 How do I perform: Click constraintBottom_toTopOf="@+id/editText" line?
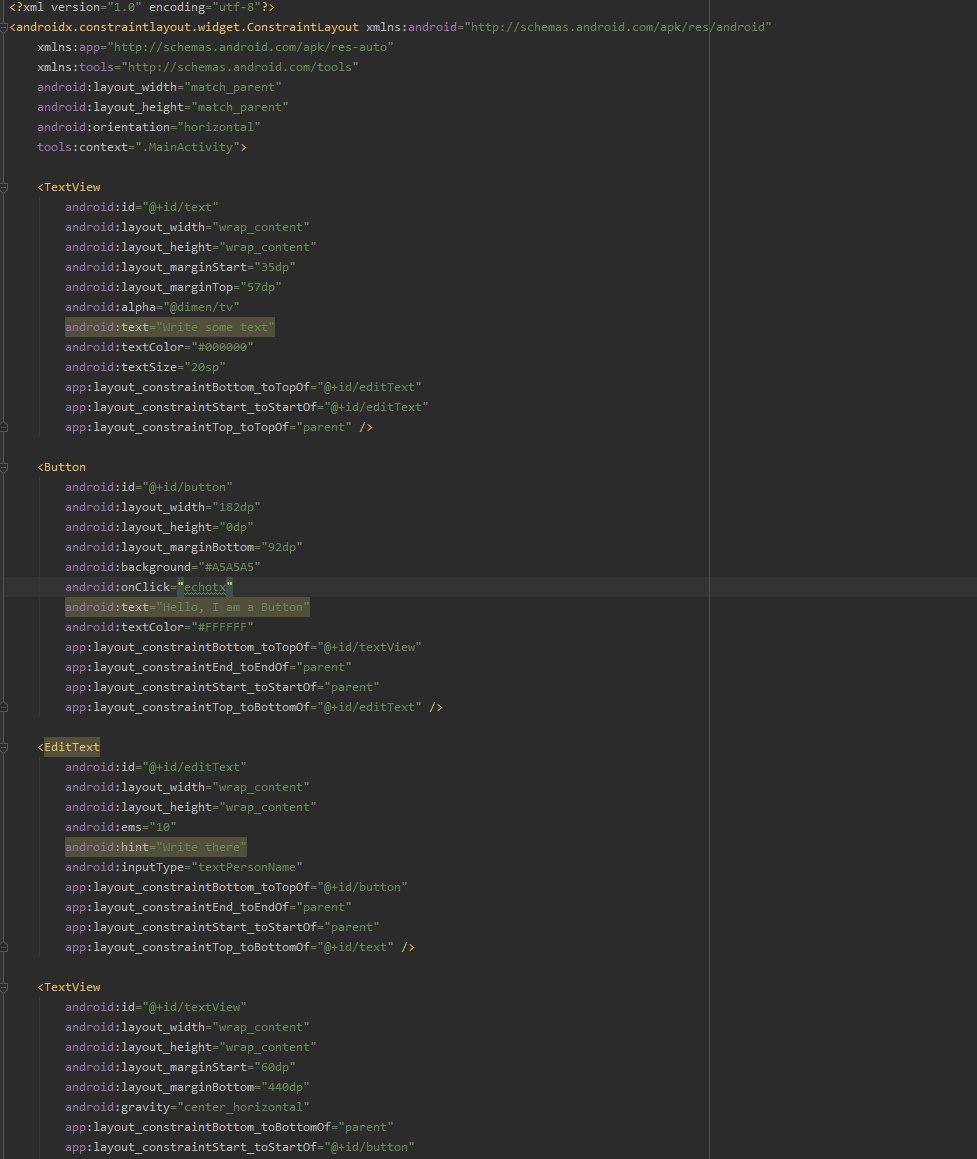click(243, 387)
